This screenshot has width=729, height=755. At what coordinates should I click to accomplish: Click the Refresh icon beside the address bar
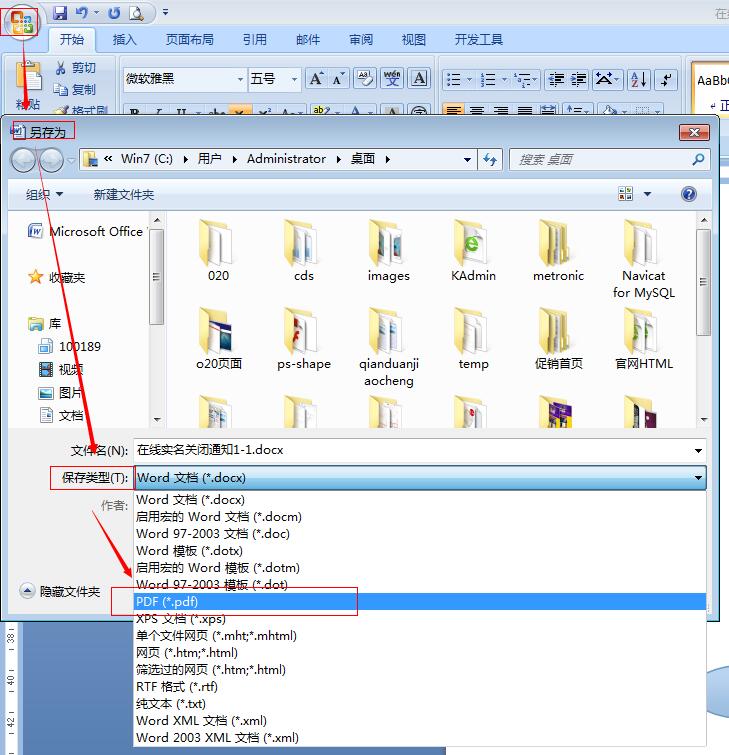tap(490, 159)
